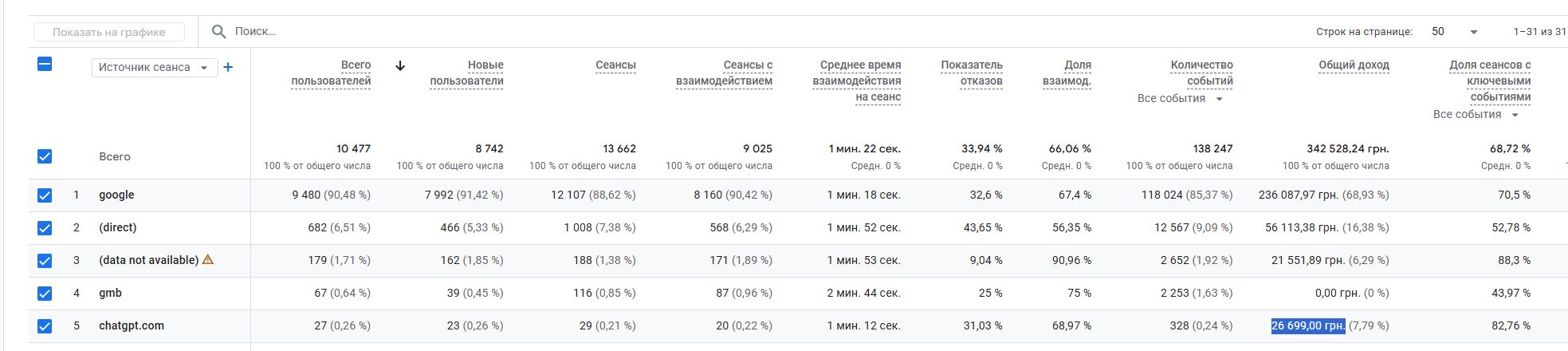Sort by Общий доход column header

[1354, 65]
